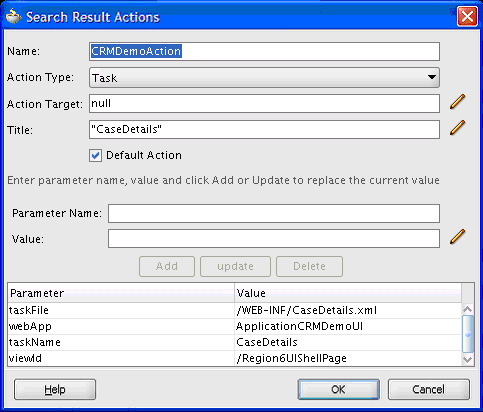Click the Cancel button
Screen dimensions: 483x412
[429, 389]
